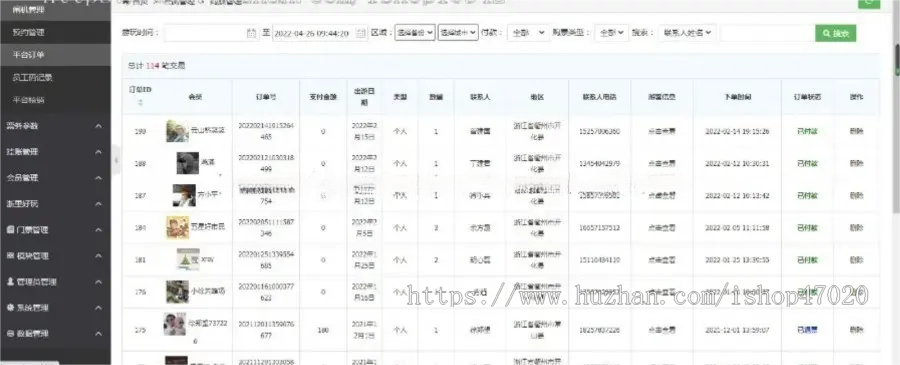
Task: Open member avatar in order 187 row
Action: point(184,195)
